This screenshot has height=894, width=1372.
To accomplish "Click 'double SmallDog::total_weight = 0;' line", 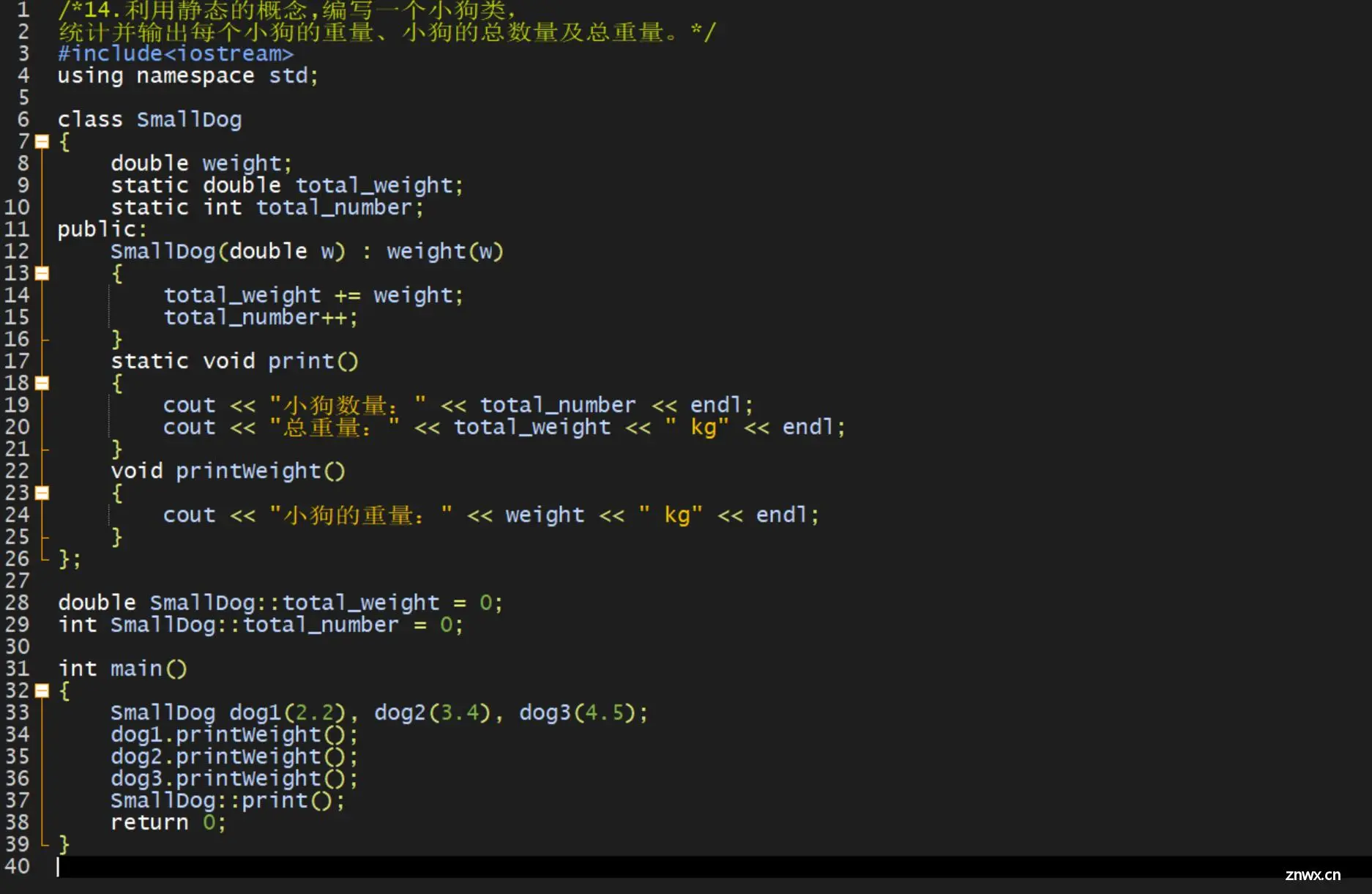I will (280, 603).
